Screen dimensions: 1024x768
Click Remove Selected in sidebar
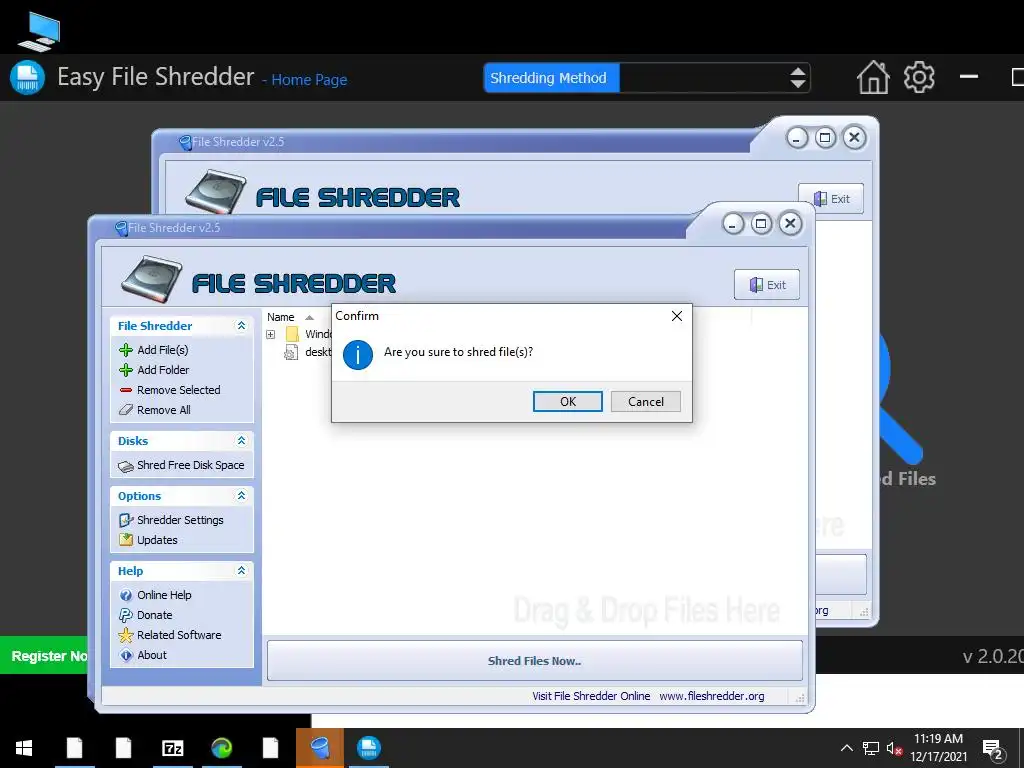170,390
